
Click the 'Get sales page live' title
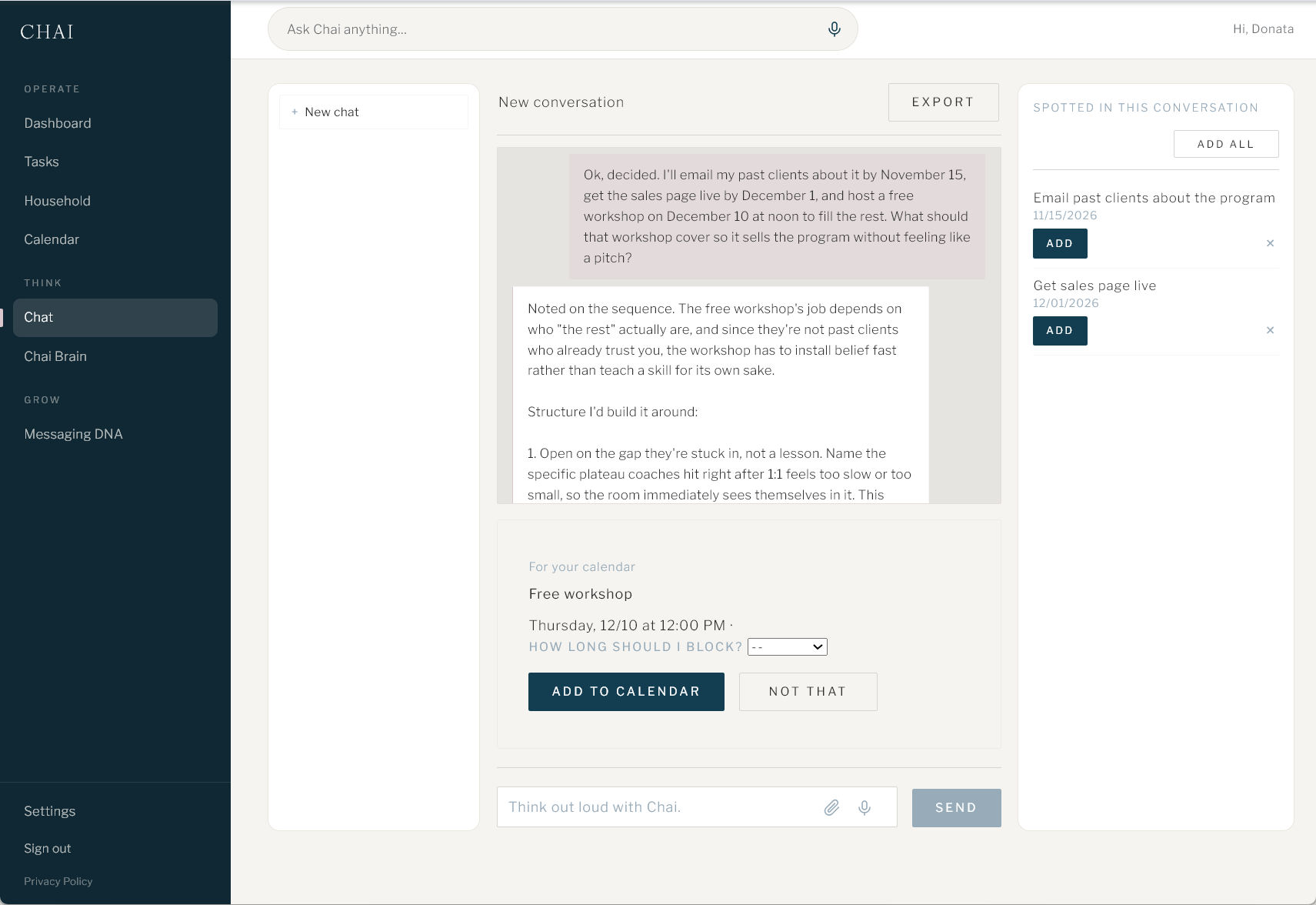click(1094, 286)
